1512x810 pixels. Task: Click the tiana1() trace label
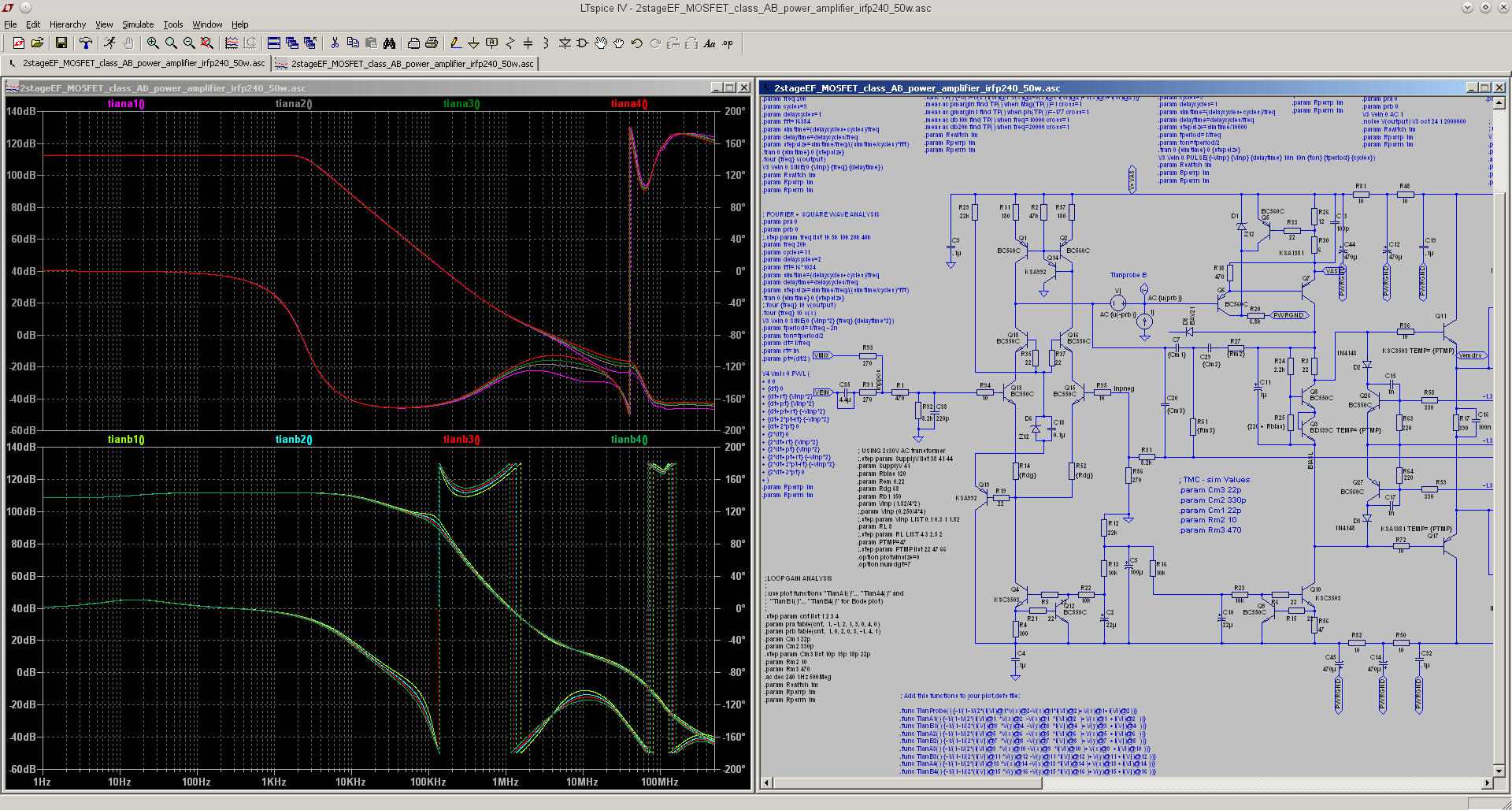click(x=126, y=104)
